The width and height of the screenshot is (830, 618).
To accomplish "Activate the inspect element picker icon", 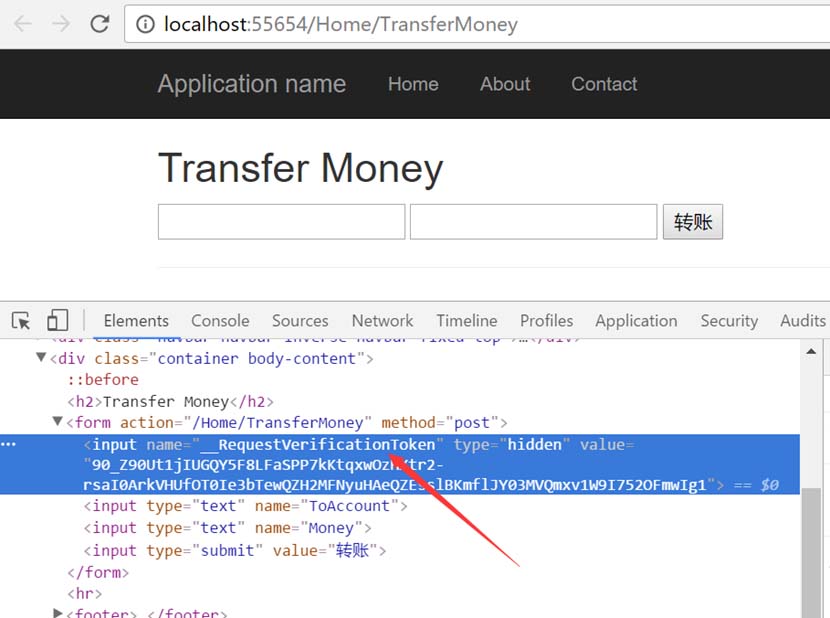I will [x=21, y=320].
